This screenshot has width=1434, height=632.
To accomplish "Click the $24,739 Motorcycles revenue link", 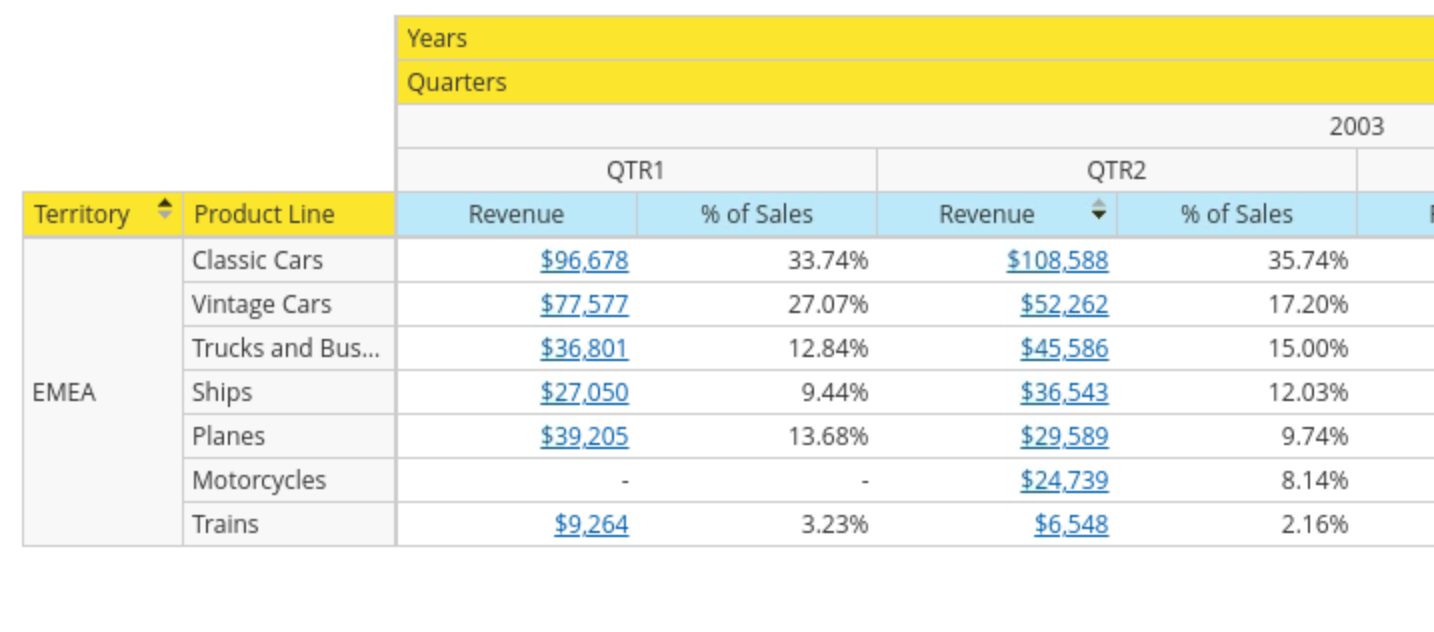I will [x=1064, y=481].
